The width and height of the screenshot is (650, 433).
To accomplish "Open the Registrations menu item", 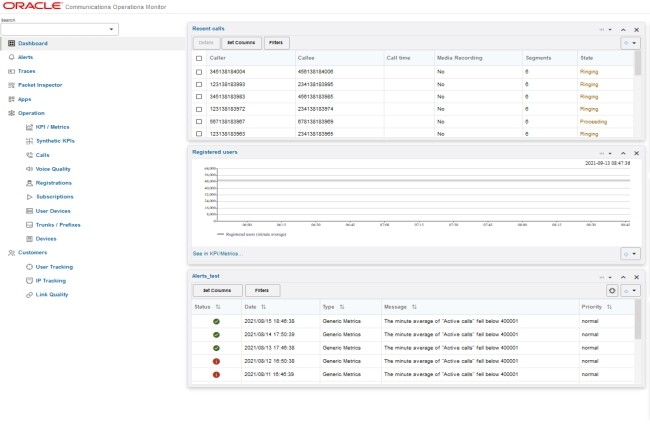I will (53, 183).
